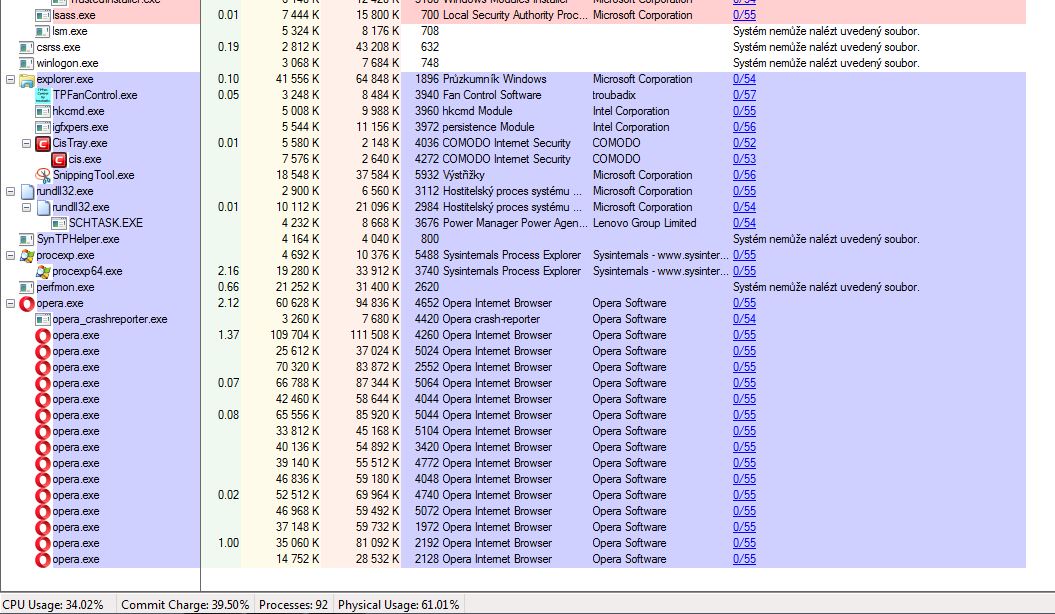This screenshot has width=1055, height=614.
Task: Open the 0/52 VirusTotal link for CisTray.exe
Action: pyautogui.click(x=744, y=143)
